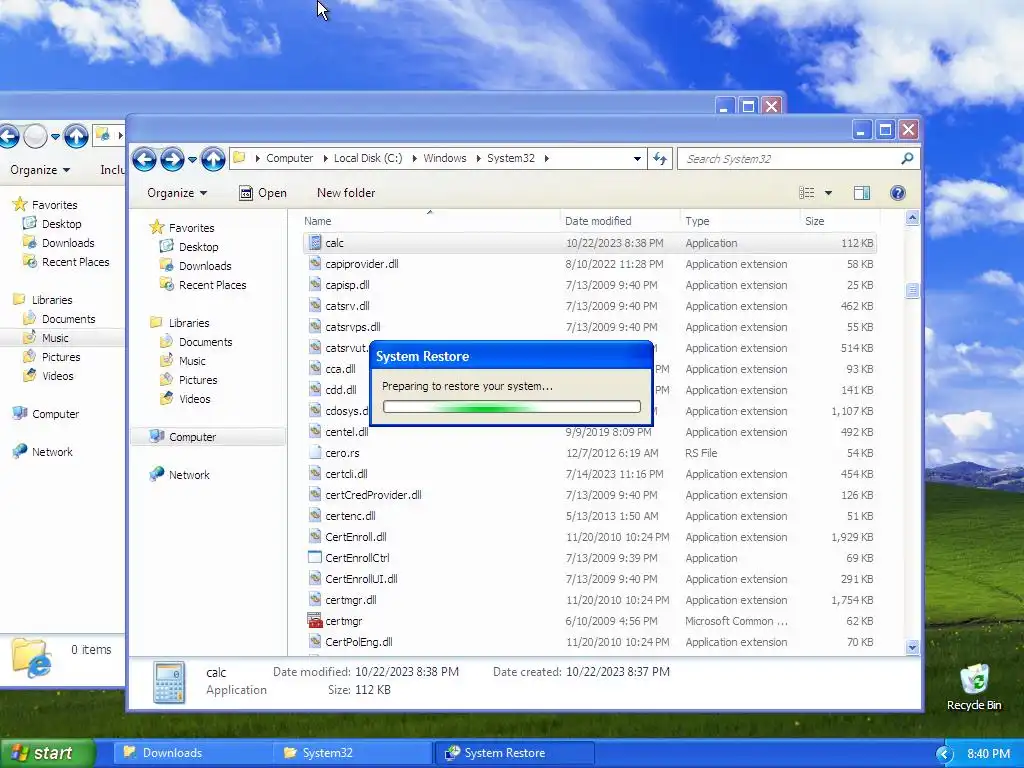Click Back arrow in System32 window
Viewport: 1024px width, 768px height.
tap(144, 159)
